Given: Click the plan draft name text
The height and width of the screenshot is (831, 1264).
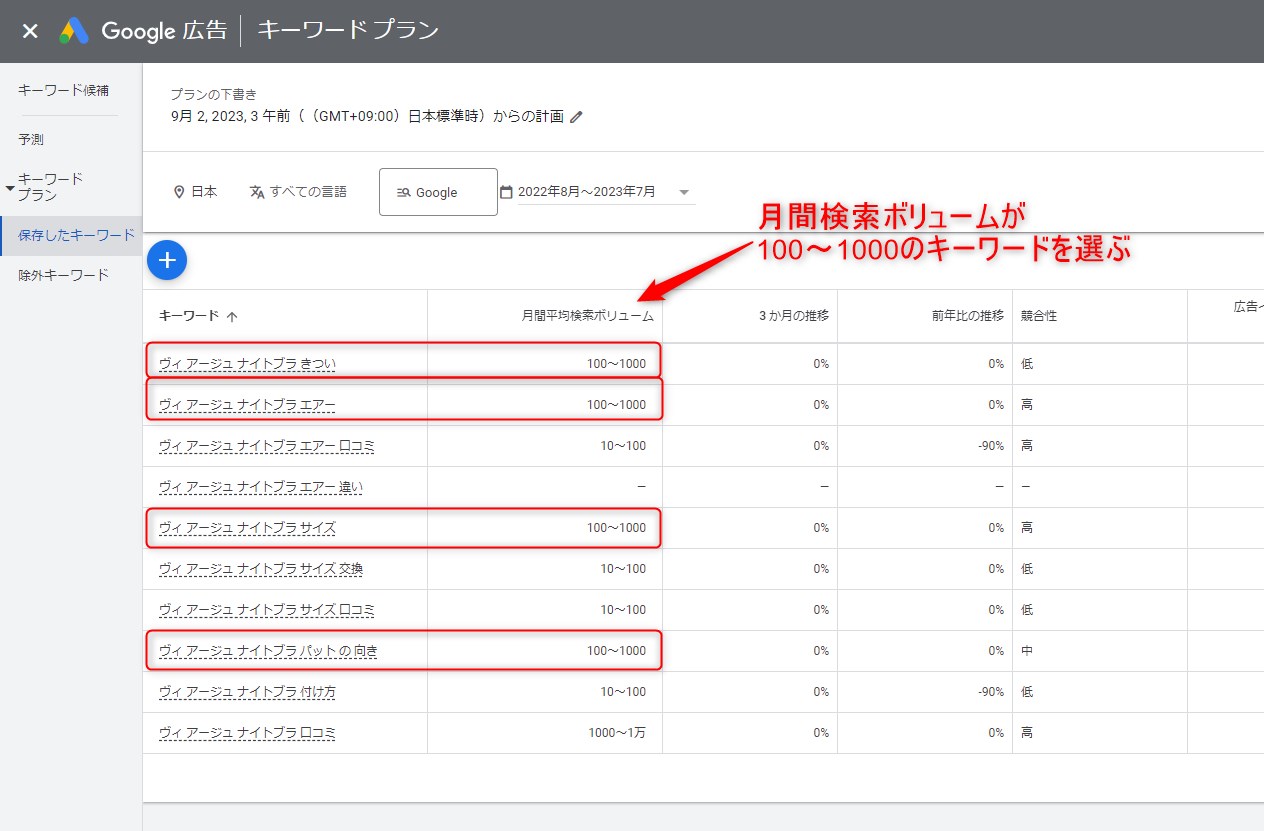Looking at the screenshot, I should (368, 117).
